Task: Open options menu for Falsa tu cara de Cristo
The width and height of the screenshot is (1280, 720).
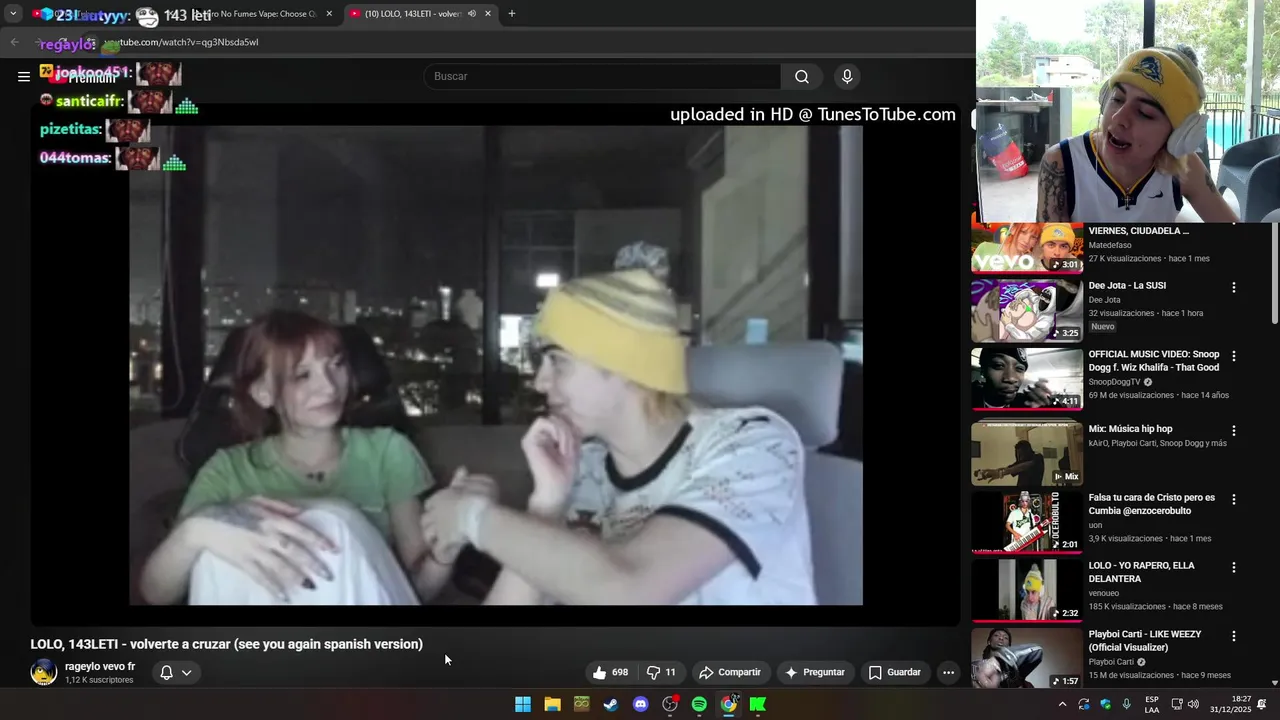Action: 1234,499
